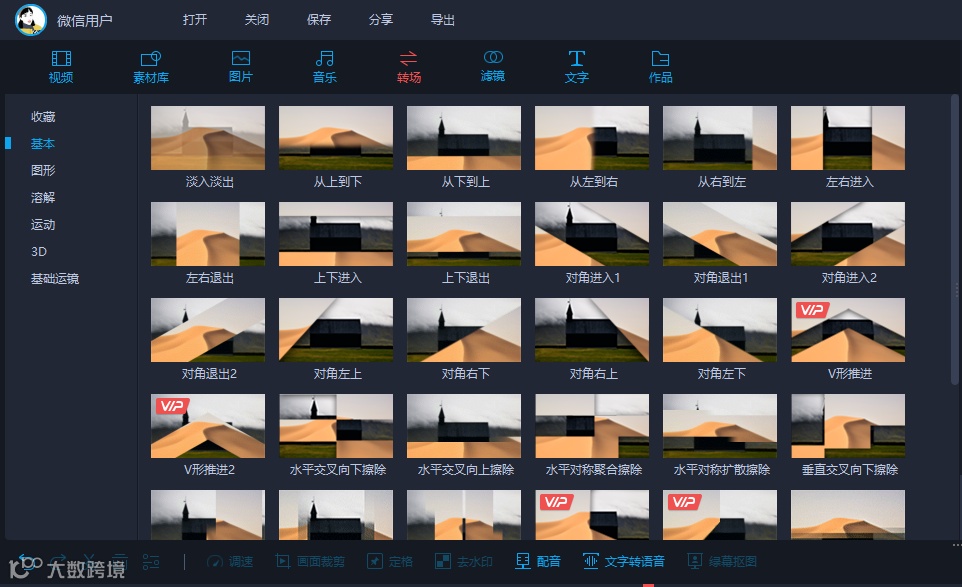This screenshot has height=587, width=962.
Task: Choose the 水平交叉向下擦除 transition thumbnail
Action: click(336, 426)
